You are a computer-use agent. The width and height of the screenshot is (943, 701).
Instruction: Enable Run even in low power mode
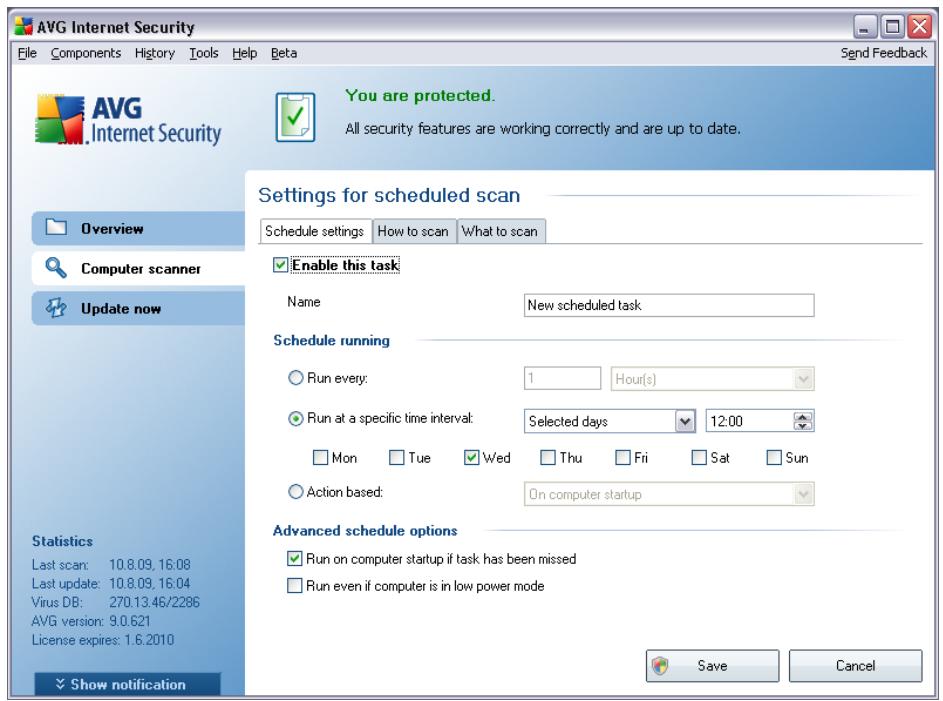(x=294, y=586)
